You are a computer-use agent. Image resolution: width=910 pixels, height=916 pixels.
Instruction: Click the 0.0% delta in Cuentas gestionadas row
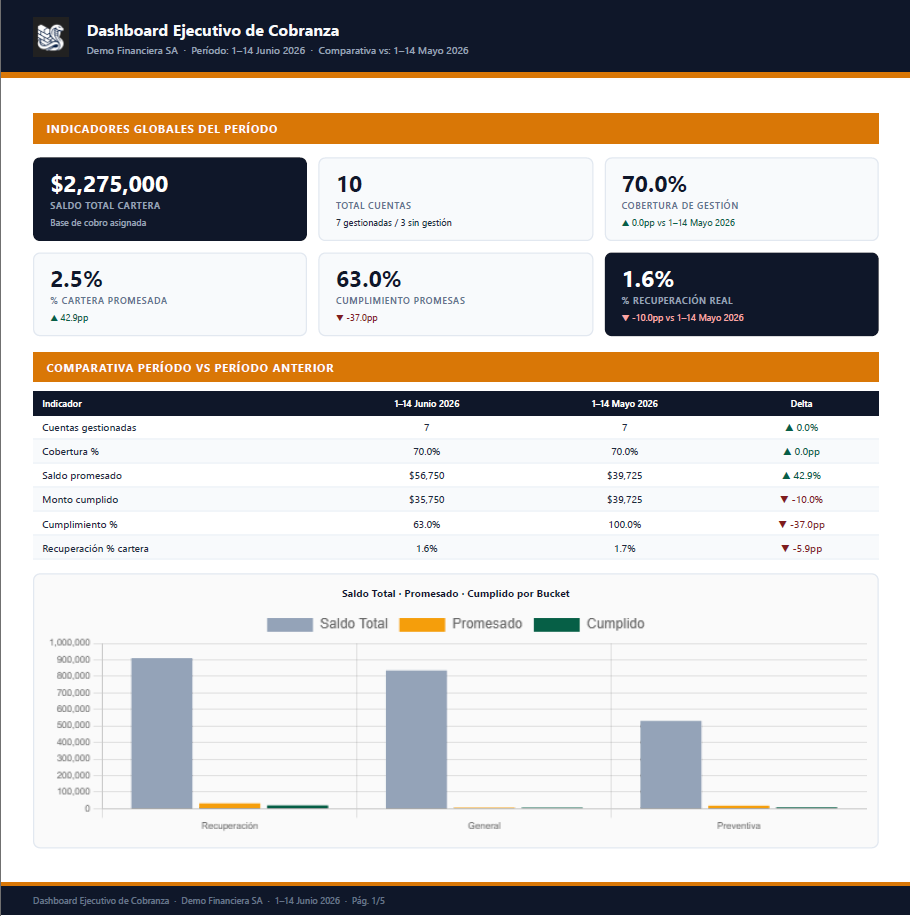click(801, 428)
